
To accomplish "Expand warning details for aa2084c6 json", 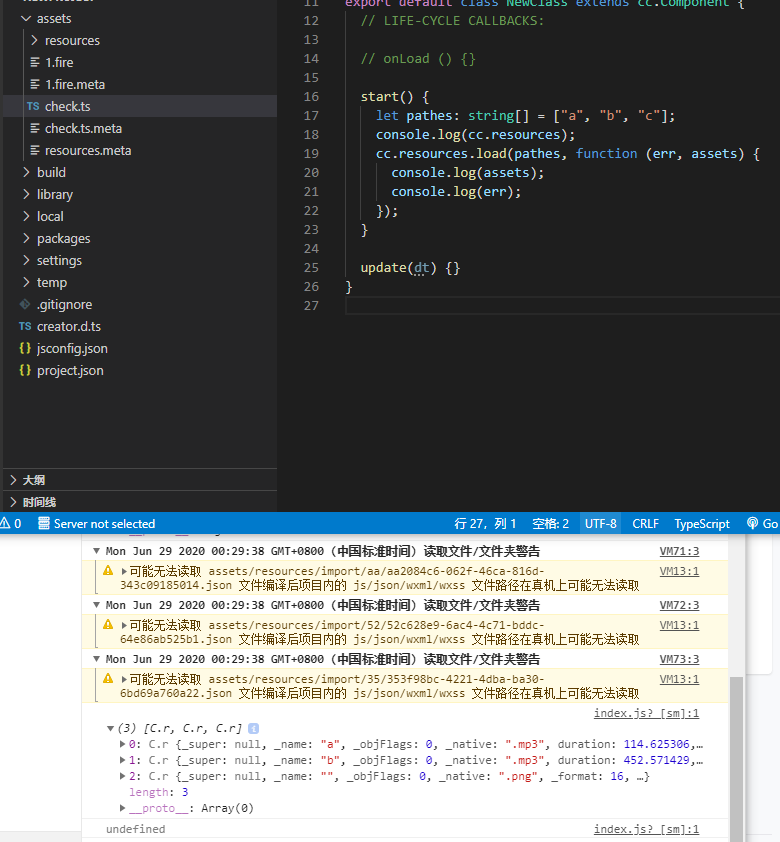I will click(x=124, y=571).
